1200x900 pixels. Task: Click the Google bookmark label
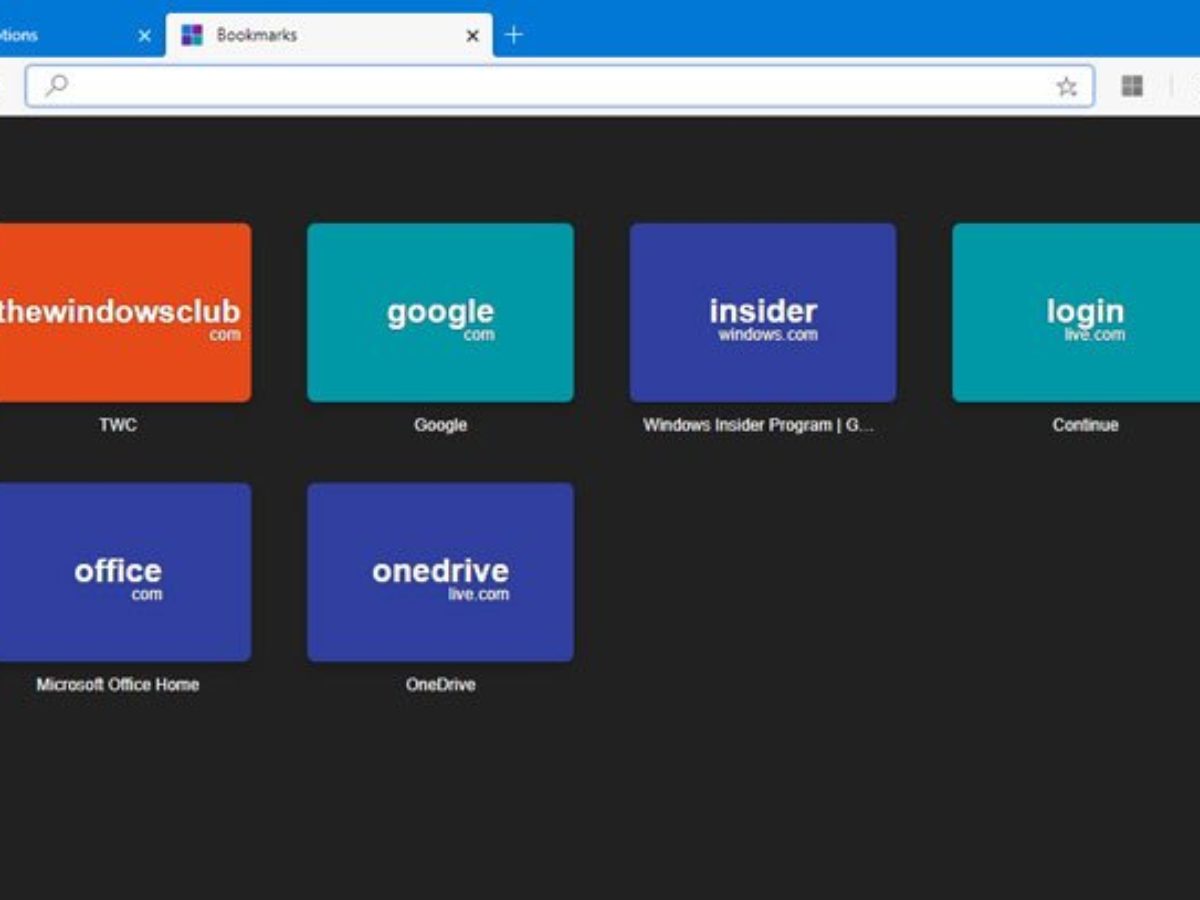pyautogui.click(x=440, y=425)
